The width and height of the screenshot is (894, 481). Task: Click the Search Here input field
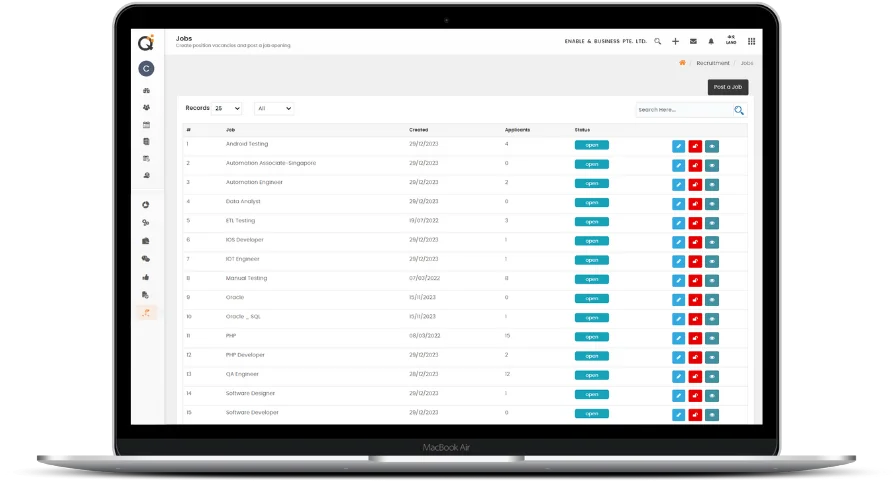684,110
